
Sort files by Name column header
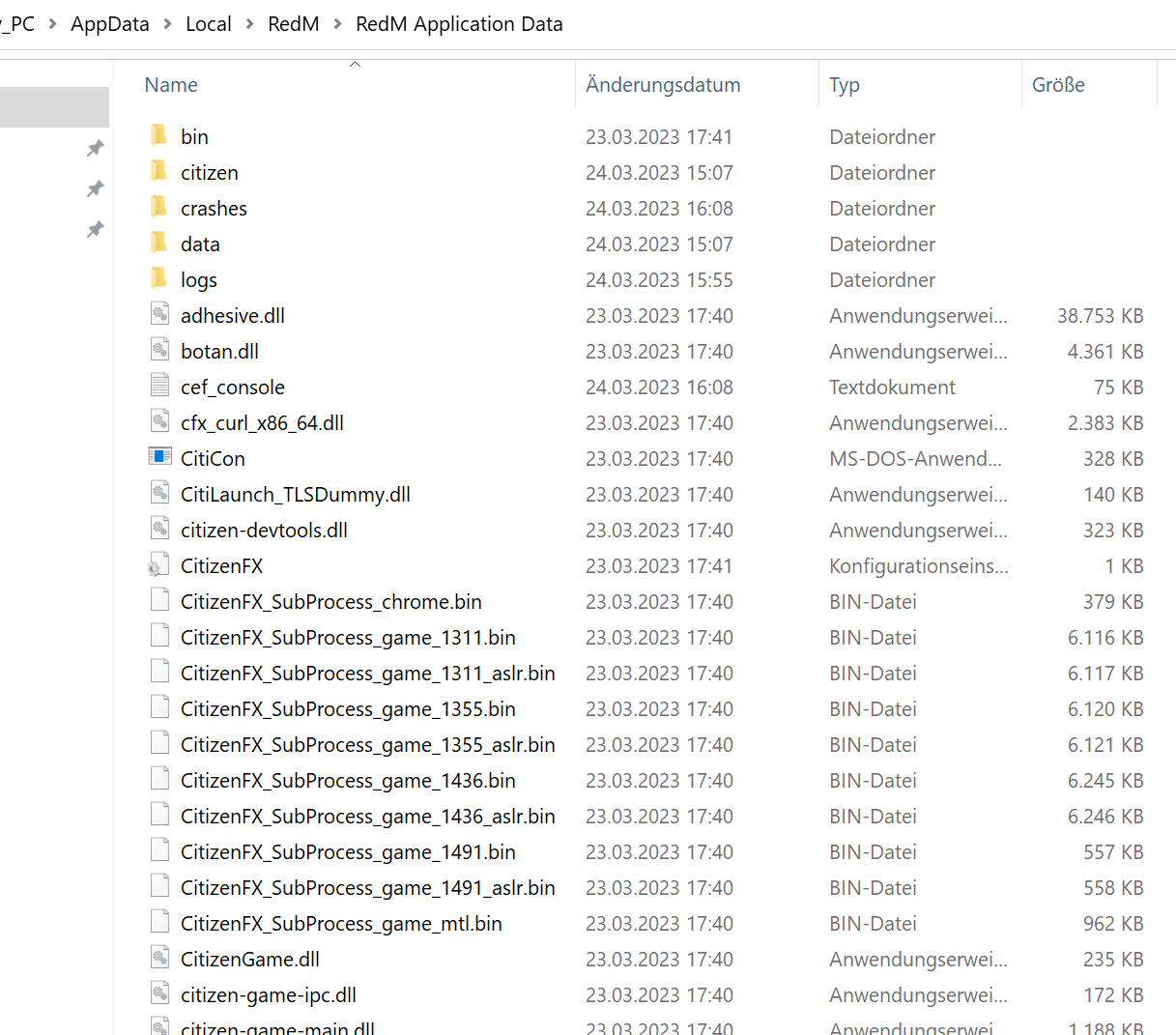pos(171,85)
